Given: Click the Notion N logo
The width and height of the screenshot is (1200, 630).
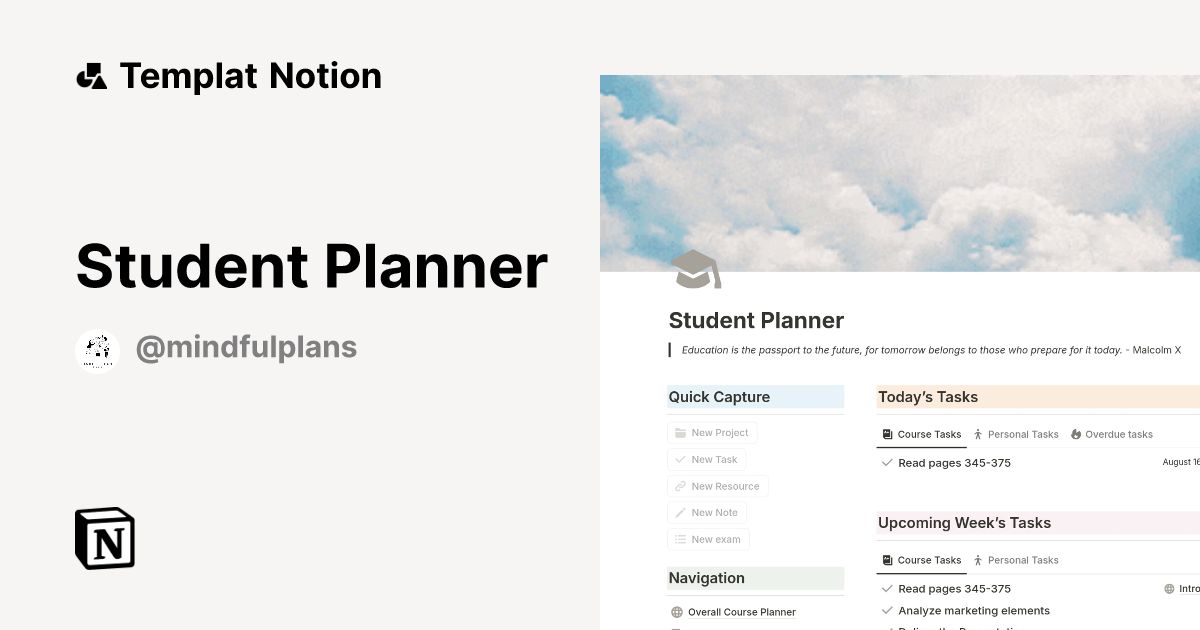Looking at the screenshot, I should click(x=103, y=538).
